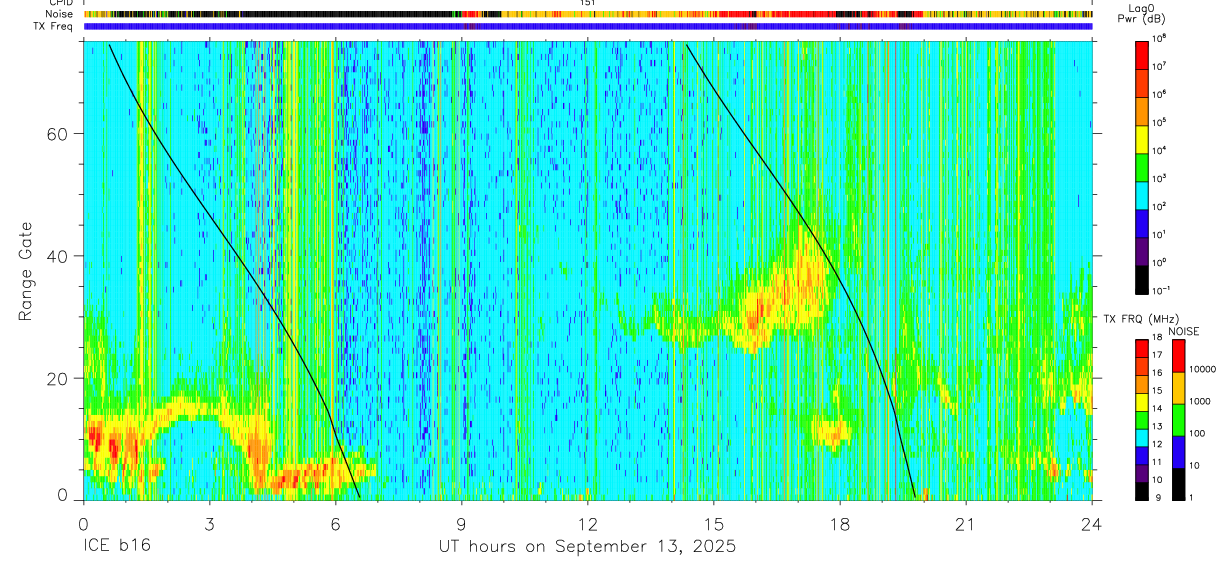
Task: Click the x-axis tick label '9'
Action: coord(461,524)
